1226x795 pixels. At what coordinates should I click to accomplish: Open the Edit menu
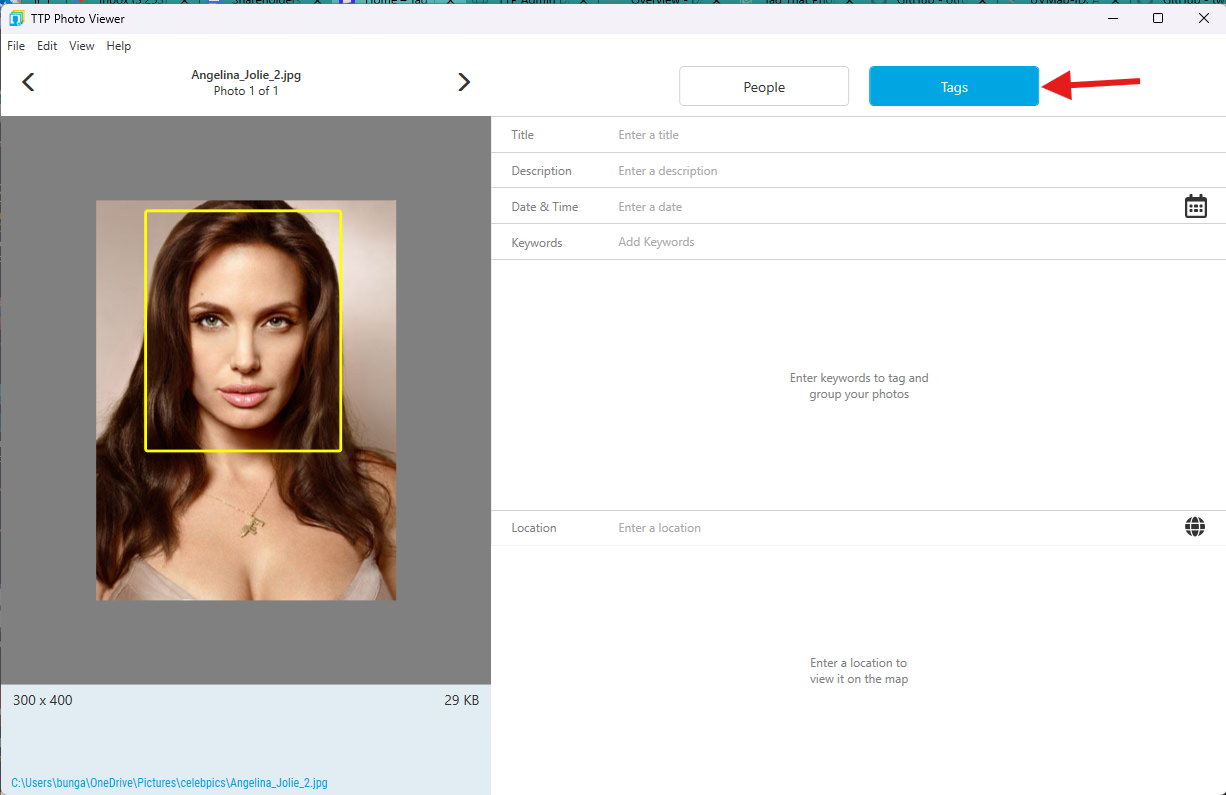47,46
